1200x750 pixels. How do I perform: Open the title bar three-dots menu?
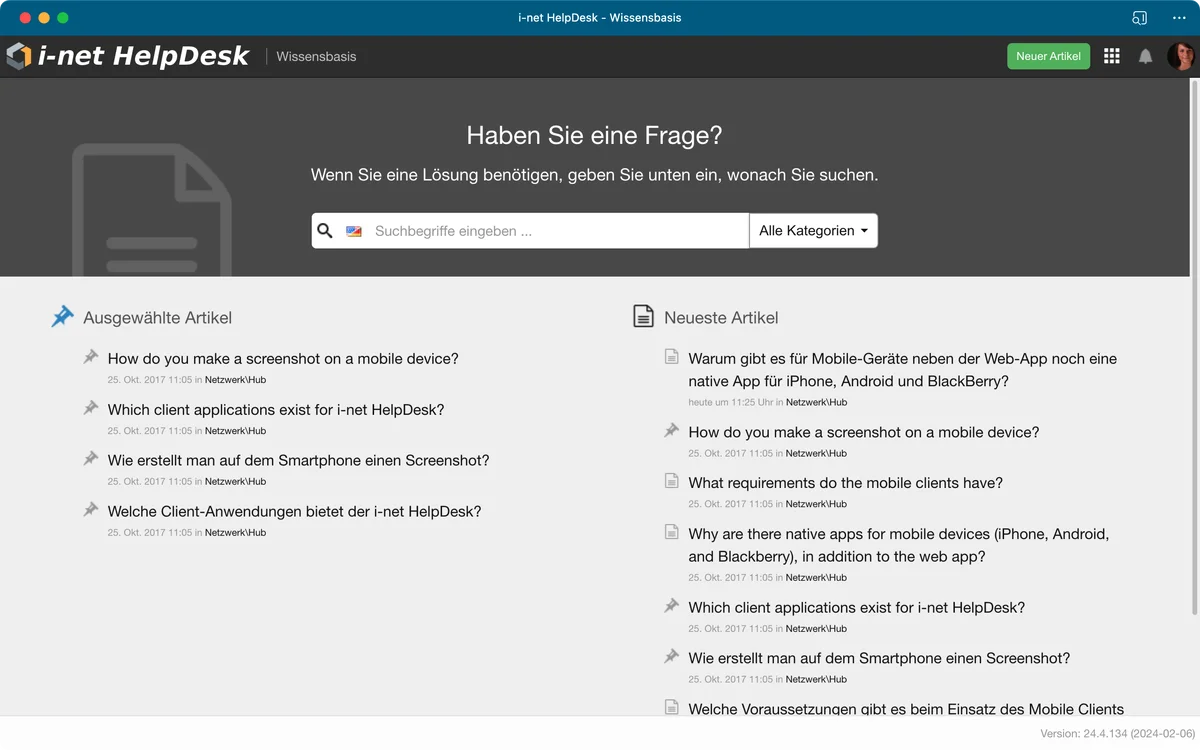tap(1178, 18)
